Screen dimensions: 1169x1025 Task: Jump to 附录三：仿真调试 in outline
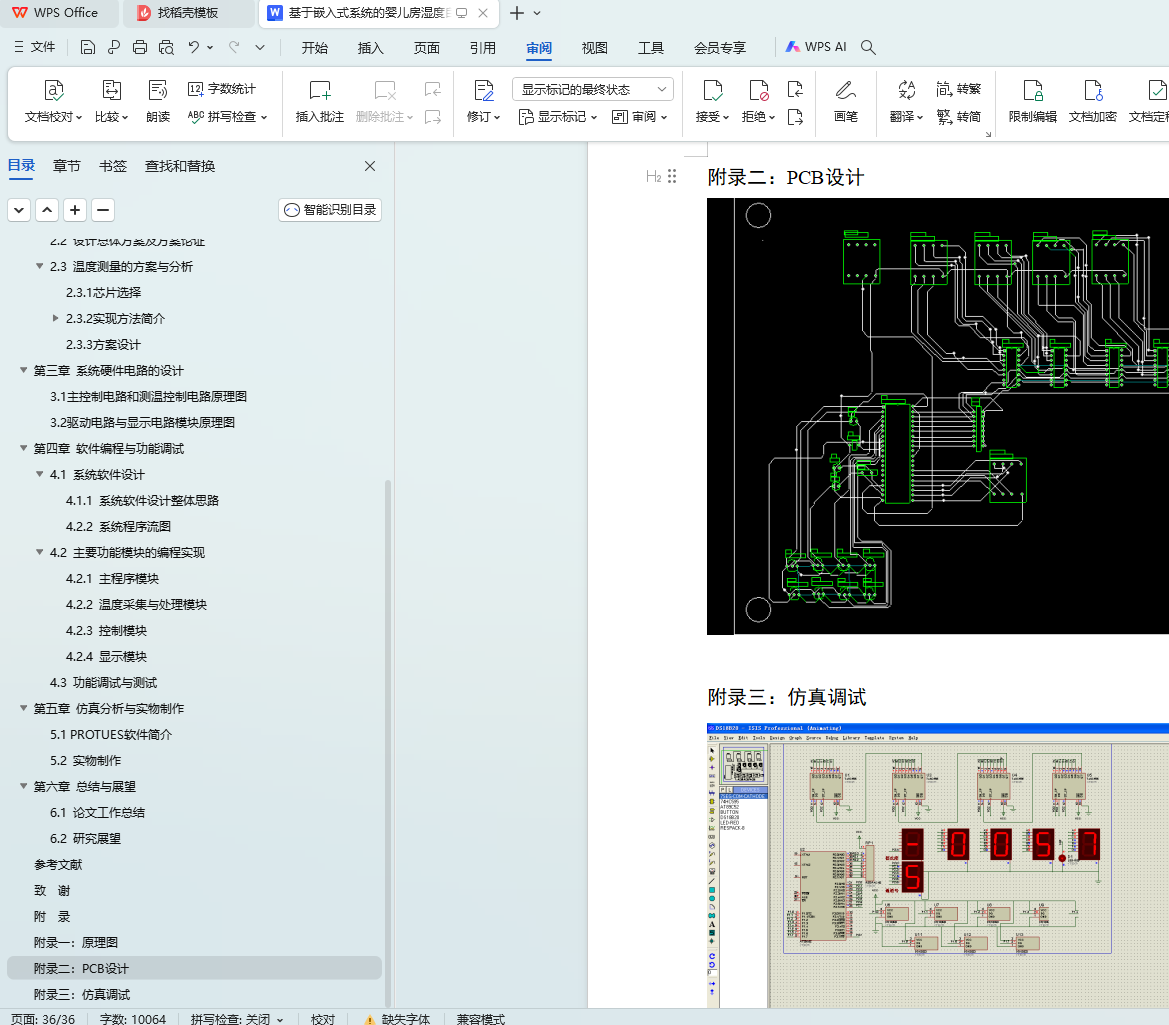(x=82, y=994)
